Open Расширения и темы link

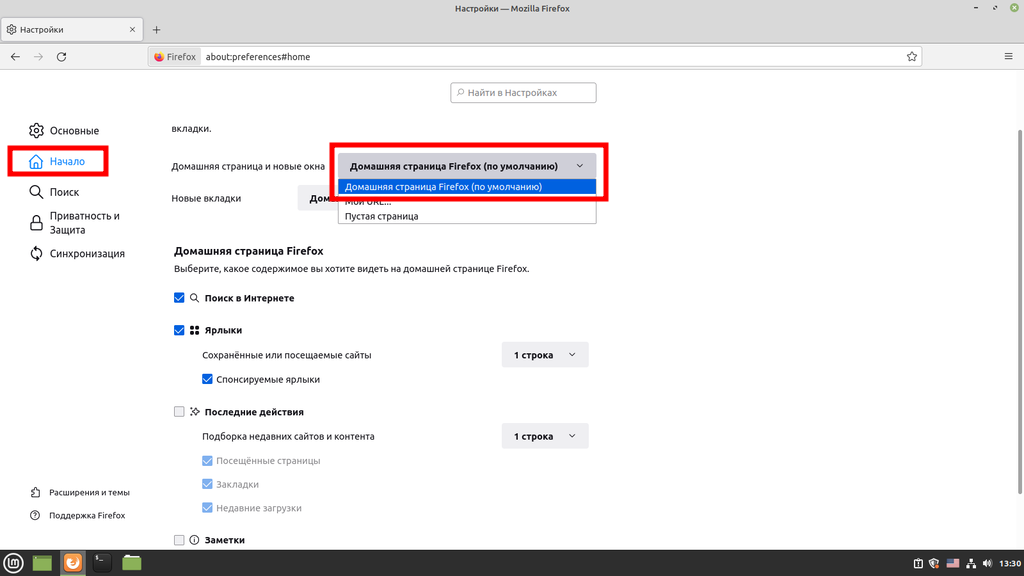click(88, 492)
